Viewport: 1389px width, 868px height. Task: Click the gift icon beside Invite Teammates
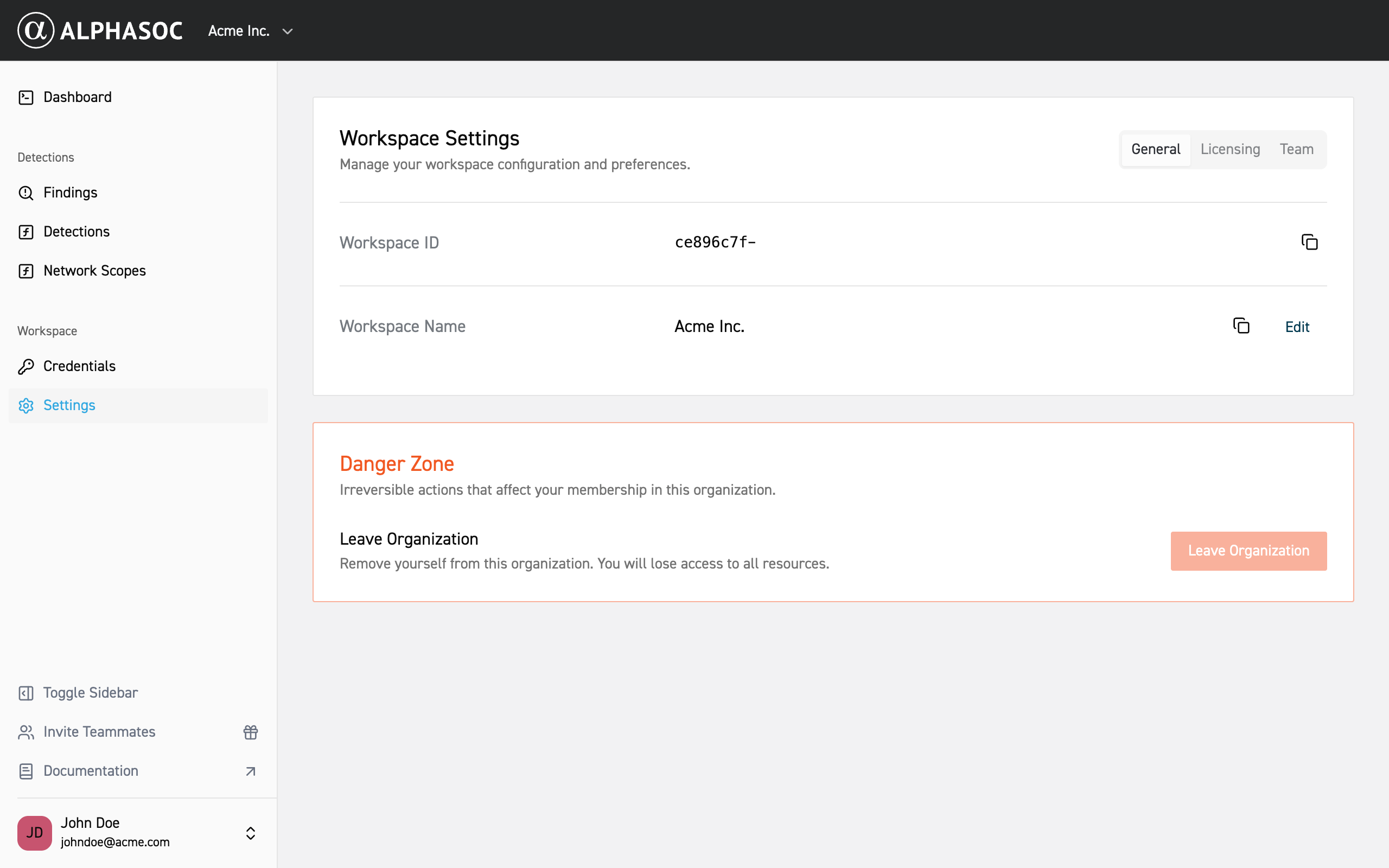point(250,732)
